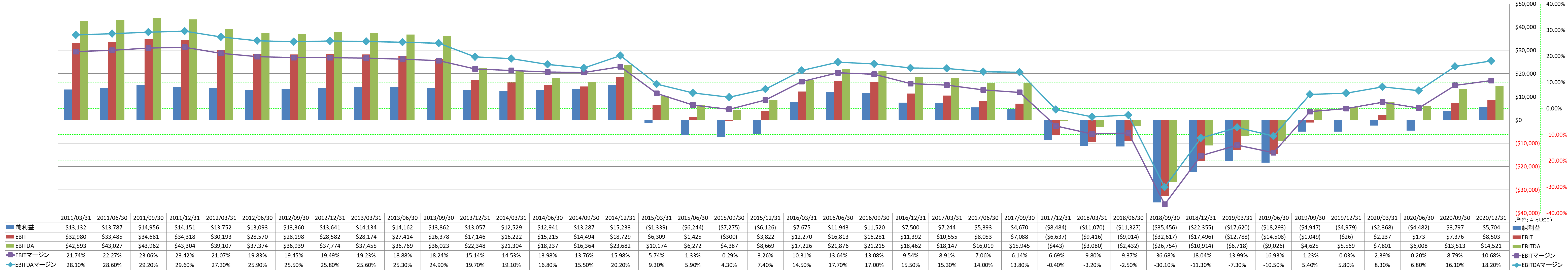Click the ($32,617) EBIT cell
The width and height of the screenshot is (1568, 270).
1165,236
